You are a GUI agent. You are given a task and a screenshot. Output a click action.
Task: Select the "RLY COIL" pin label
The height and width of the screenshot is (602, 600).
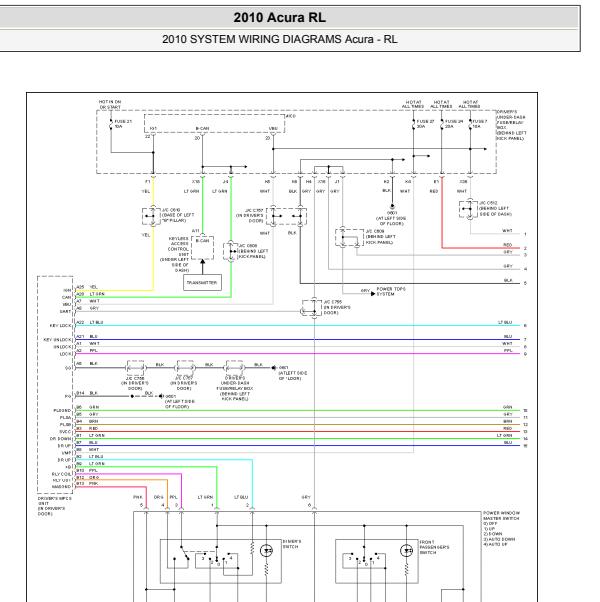tap(62, 474)
